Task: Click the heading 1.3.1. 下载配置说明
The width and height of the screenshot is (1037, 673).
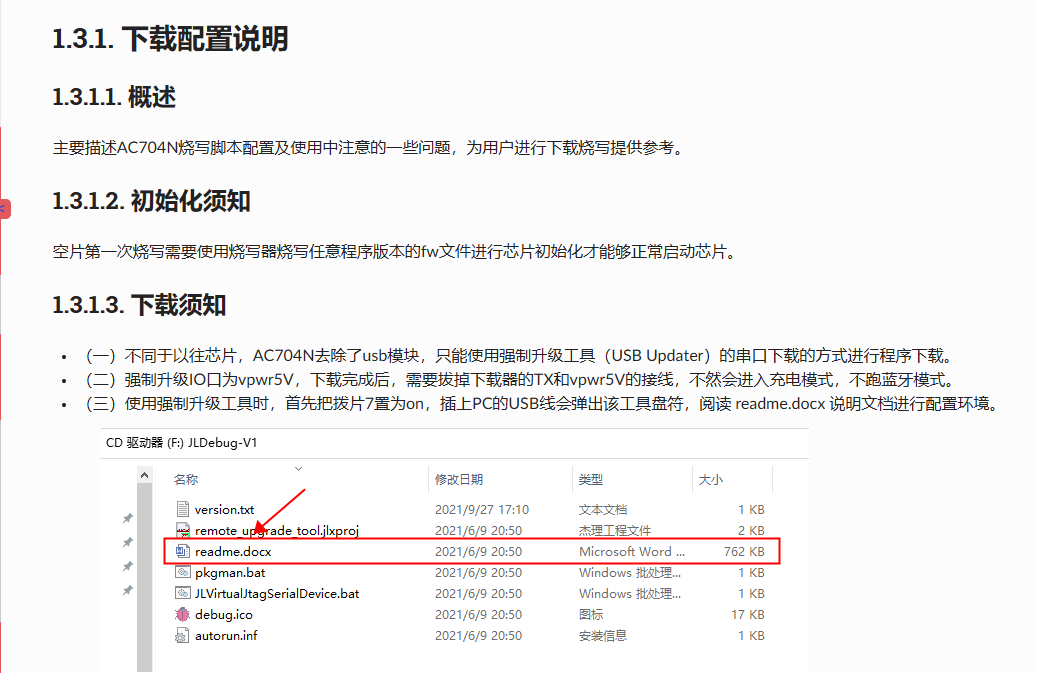Action: pyautogui.click(x=171, y=39)
